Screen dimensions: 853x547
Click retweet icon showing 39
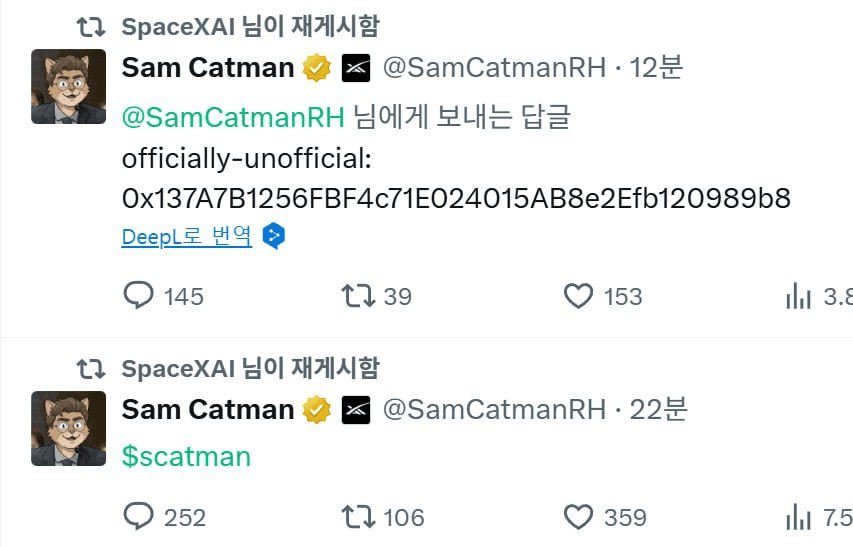(358, 296)
